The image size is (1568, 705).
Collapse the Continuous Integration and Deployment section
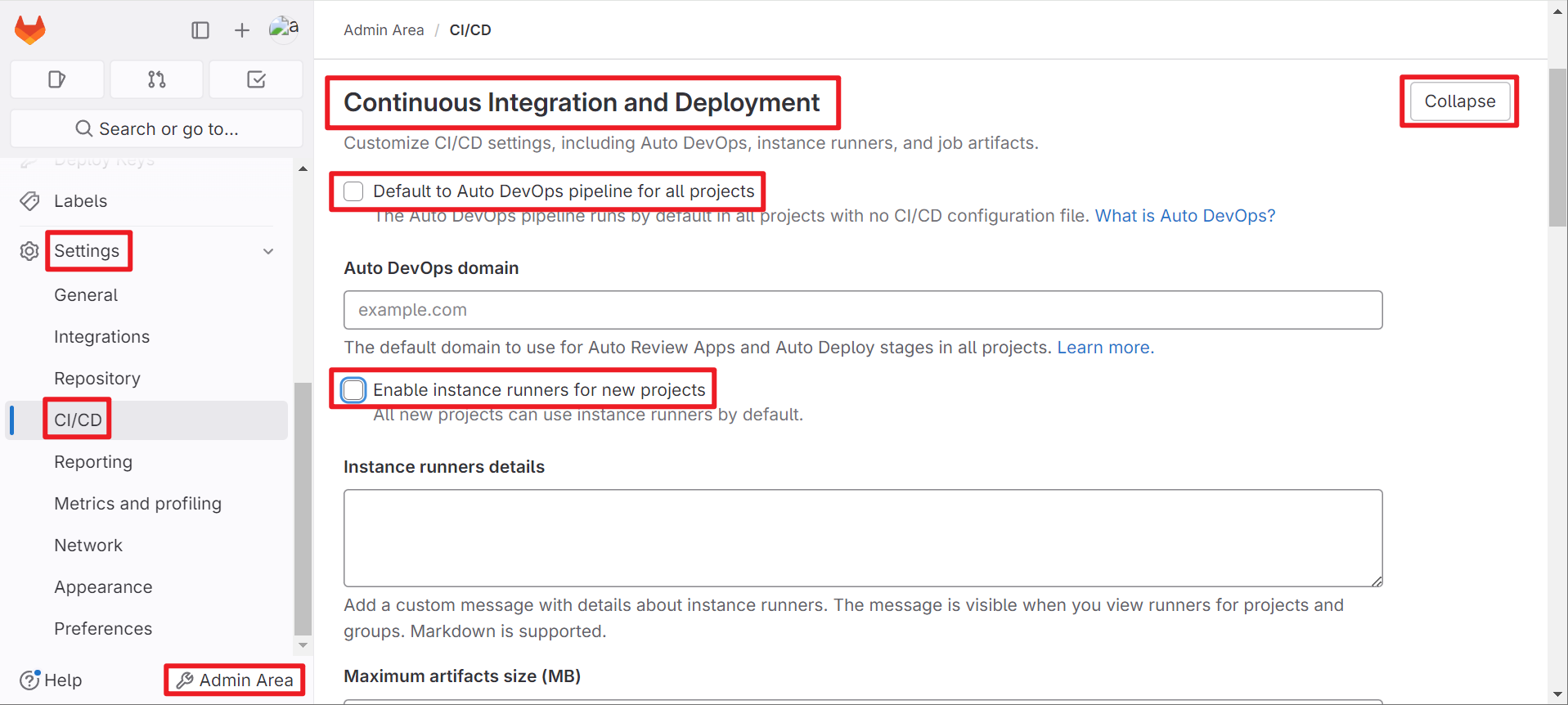1460,101
